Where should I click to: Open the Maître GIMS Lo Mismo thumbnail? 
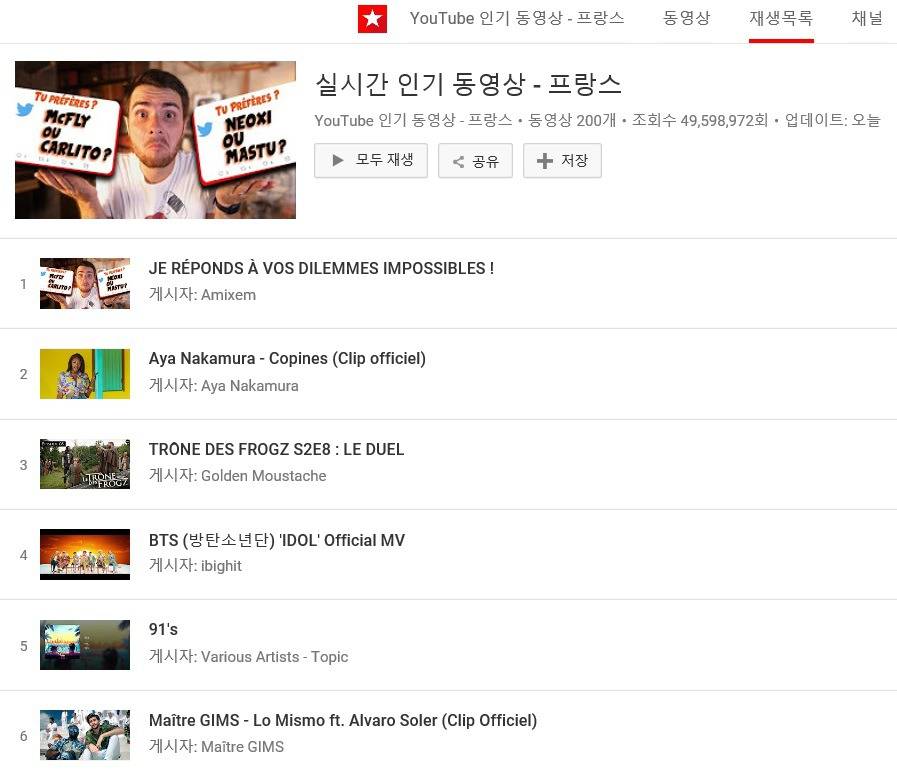[85, 735]
